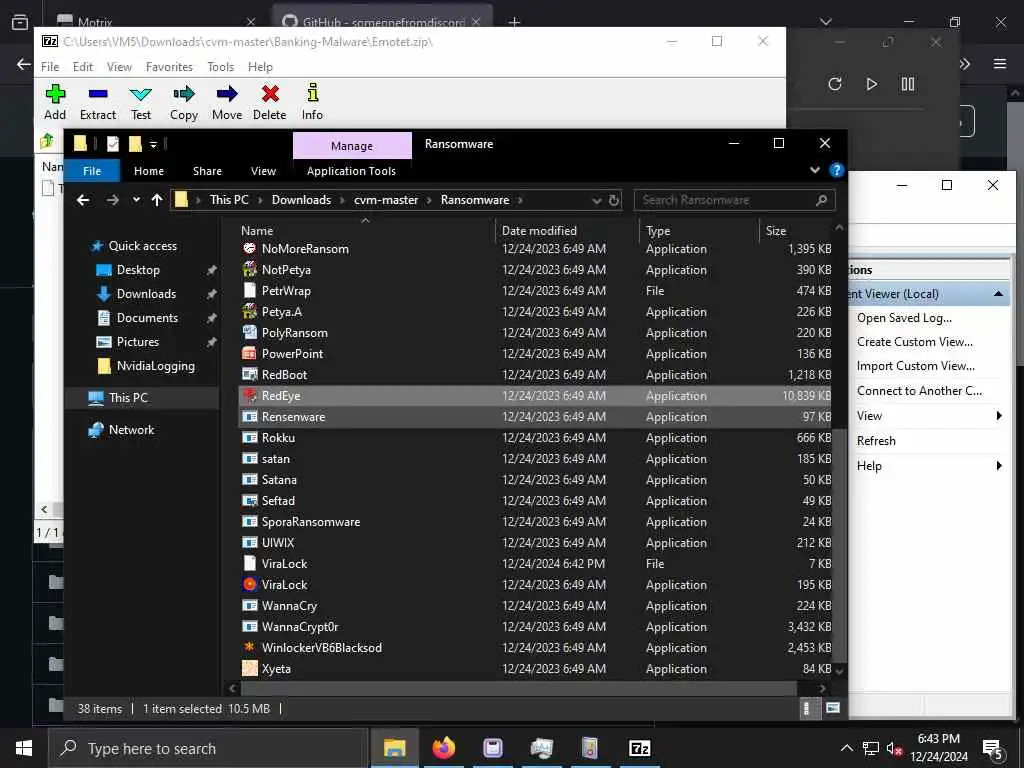Expand the address bar history dropdown
This screenshot has height=768, width=1024.
[596, 200]
